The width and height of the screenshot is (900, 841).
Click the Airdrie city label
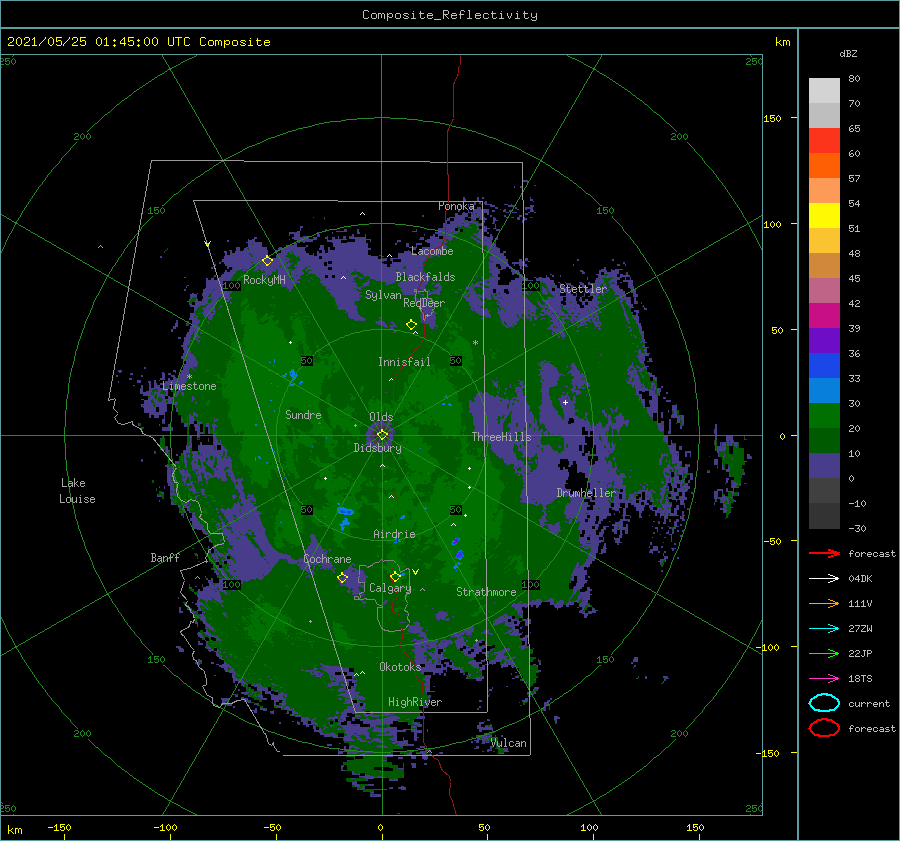tap(394, 534)
